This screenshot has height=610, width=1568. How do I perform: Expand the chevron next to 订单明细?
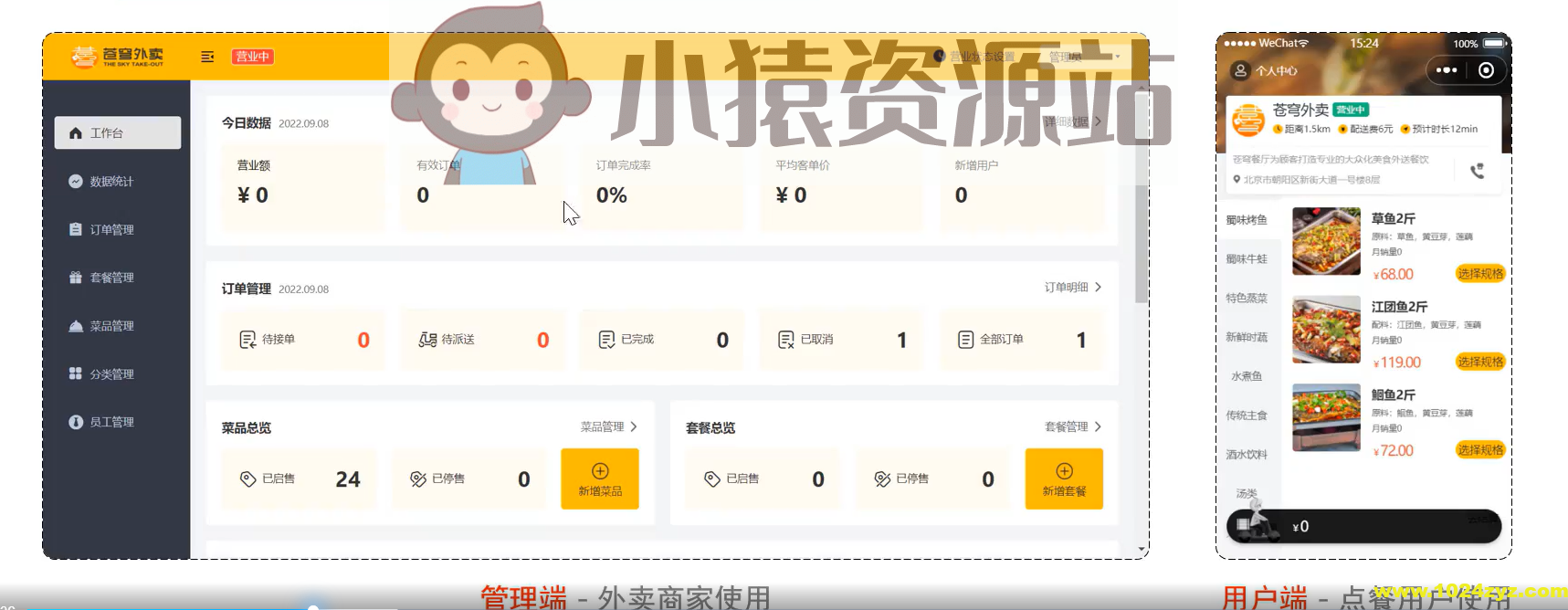pyautogui.click(x=1098, y=287)
